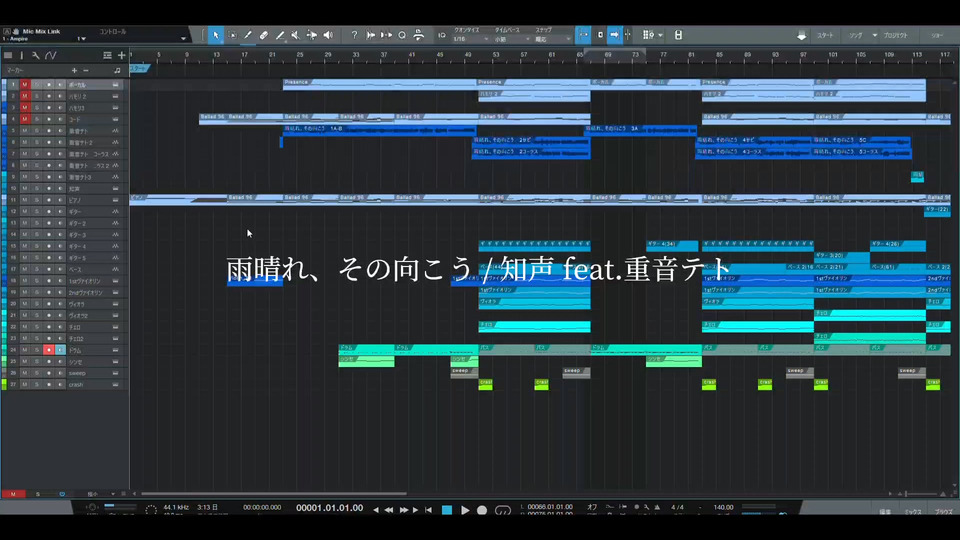The image size is (960, 540).
Task: Click the timeline ruler at bar 49
Action: pyautogui.click(x=468, y=55)
